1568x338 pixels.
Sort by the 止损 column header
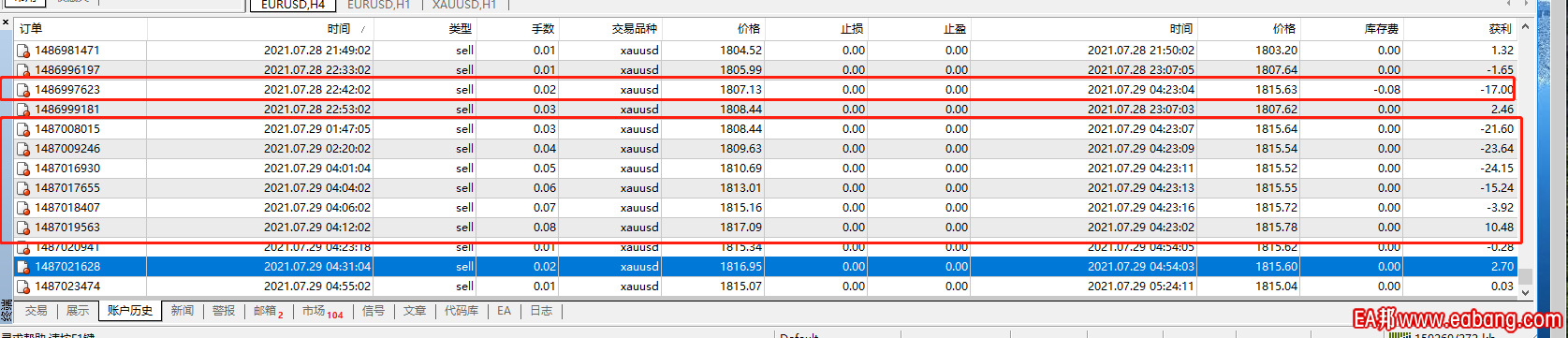click(852, 30)
